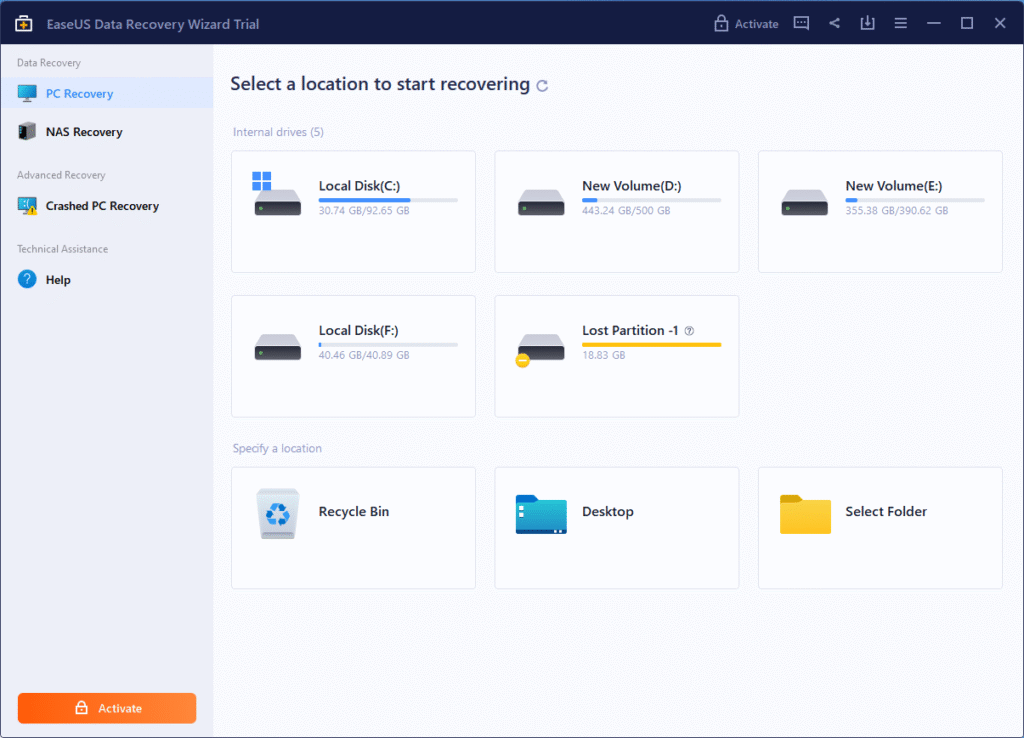Click the question mark beside Lost Partition -1
Screen dimensions: 1024x738
point(688,329)
